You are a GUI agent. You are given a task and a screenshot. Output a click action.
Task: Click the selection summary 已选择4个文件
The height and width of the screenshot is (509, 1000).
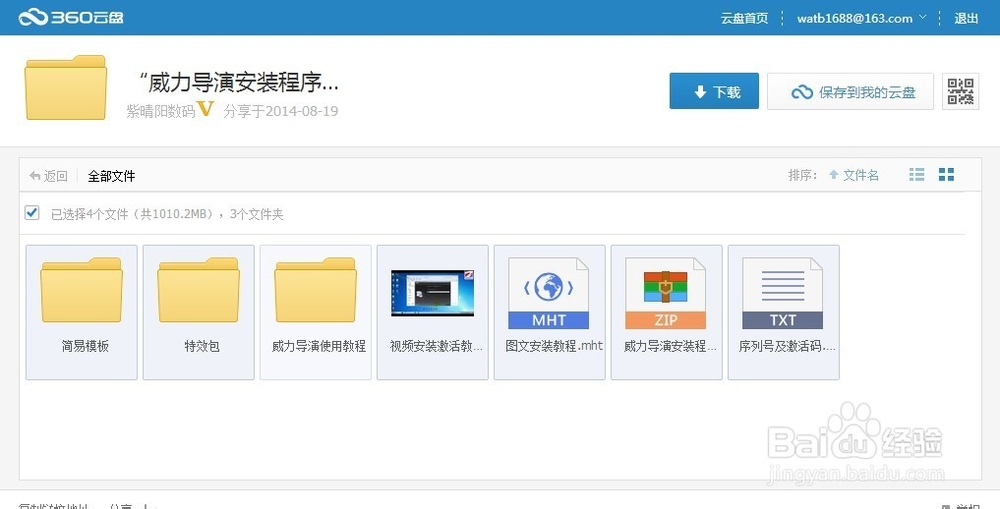click(167, 214)
